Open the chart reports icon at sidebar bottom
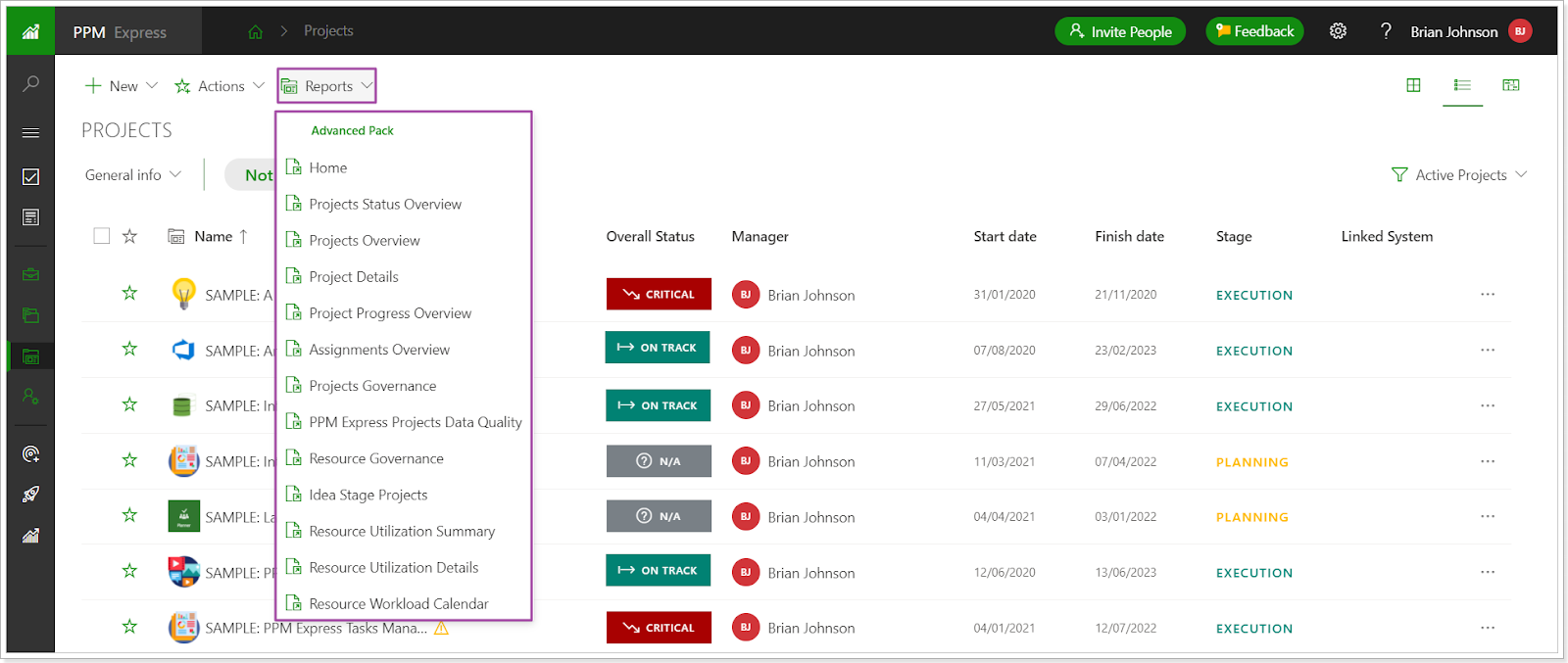The image size is (1568, 663). (30, 536)
